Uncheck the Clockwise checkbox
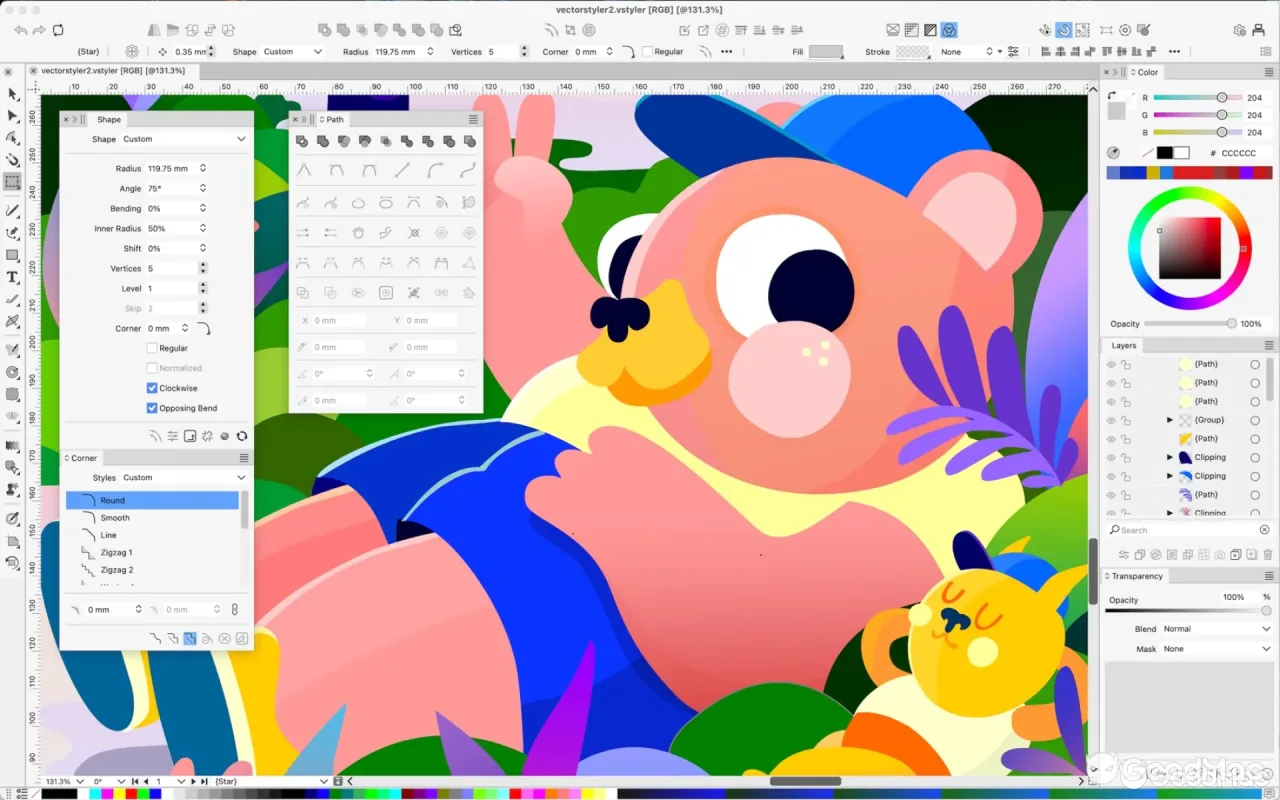 point(152,388)
